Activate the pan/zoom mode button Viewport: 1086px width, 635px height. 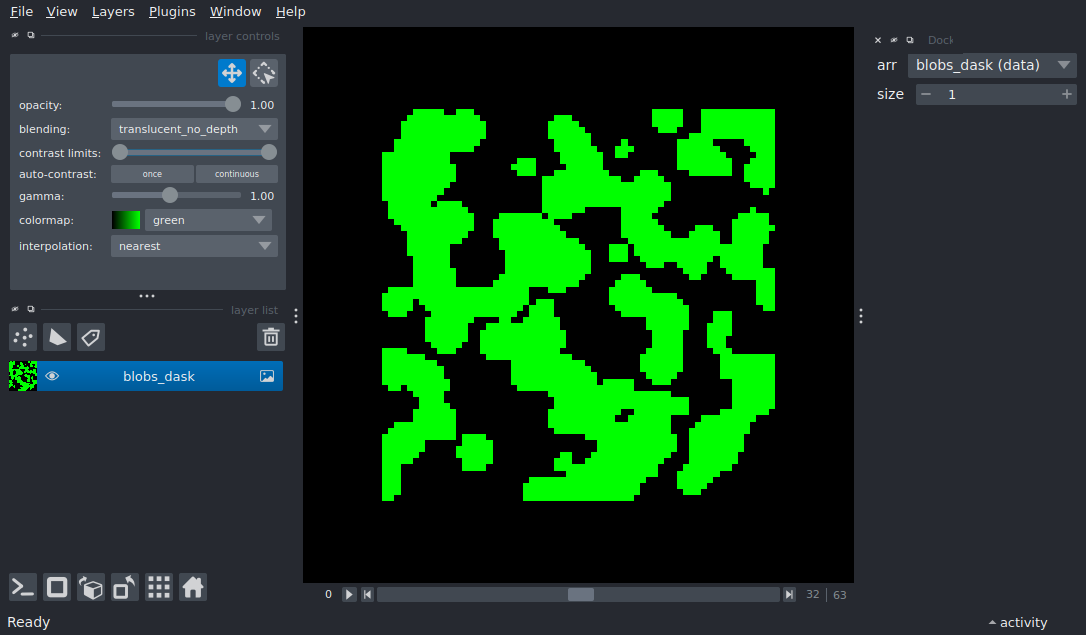tap(232, 73)
